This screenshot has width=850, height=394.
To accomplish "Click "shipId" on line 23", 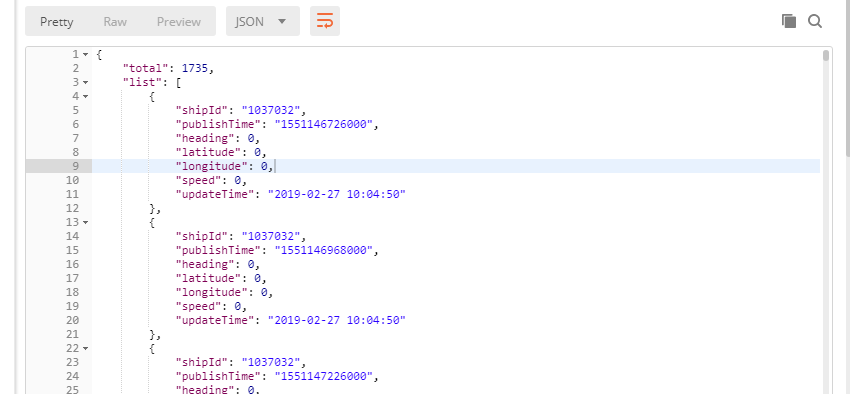I will pyautogui.click(x=202, y=363).
